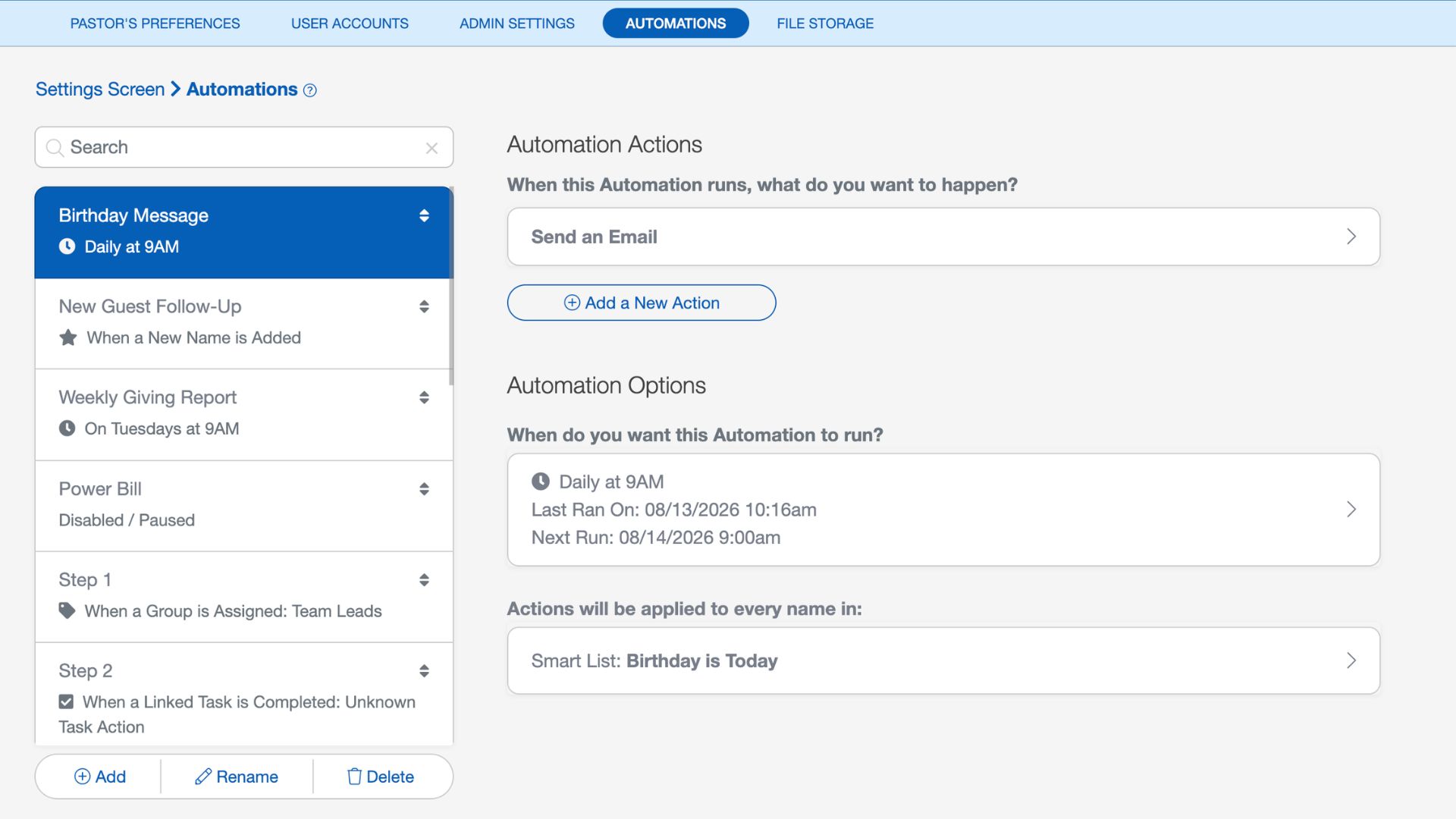Rename the selected automation
Viewport: 1456px width, 819px height.
point(237,777)
